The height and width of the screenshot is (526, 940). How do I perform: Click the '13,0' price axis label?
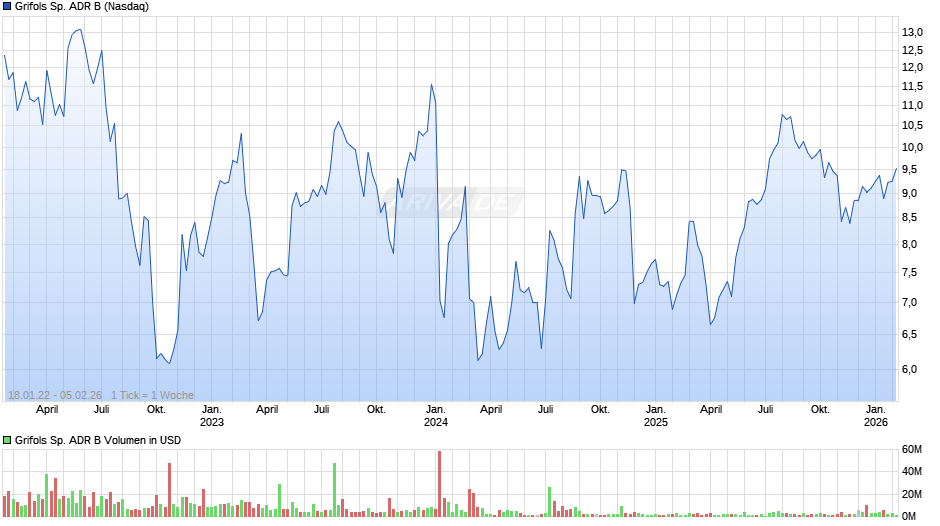[x=912, y=32]
